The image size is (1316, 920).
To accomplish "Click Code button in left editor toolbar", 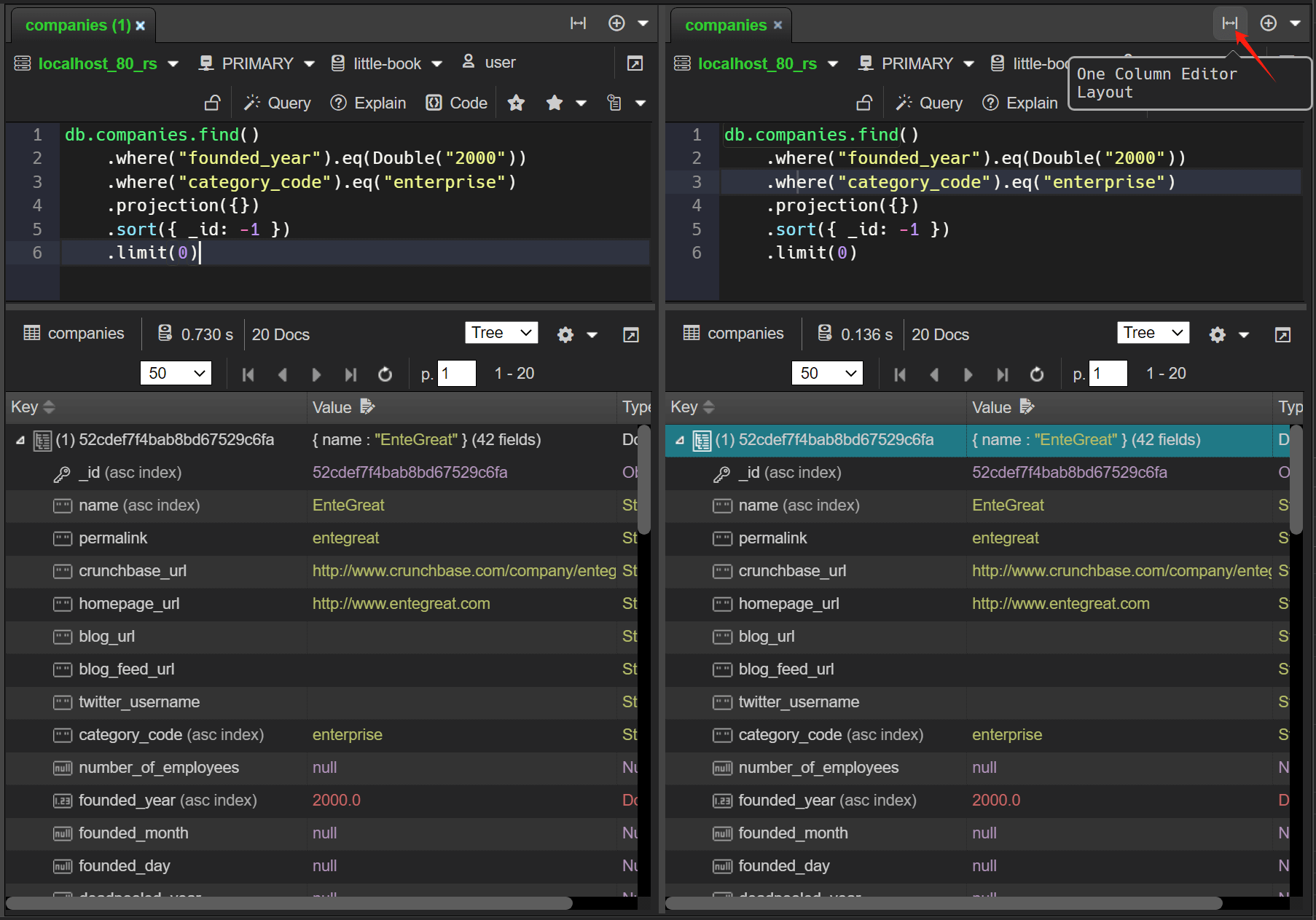I will [x=457, y=103].
